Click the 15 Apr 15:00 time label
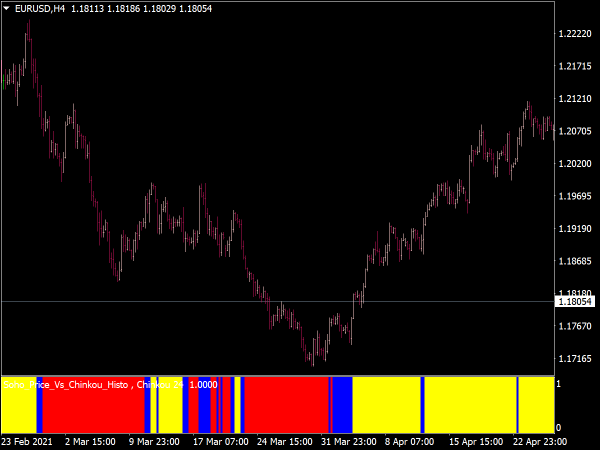Image resolution: width=600 pixels, height=450 pixels. (476, 442)
